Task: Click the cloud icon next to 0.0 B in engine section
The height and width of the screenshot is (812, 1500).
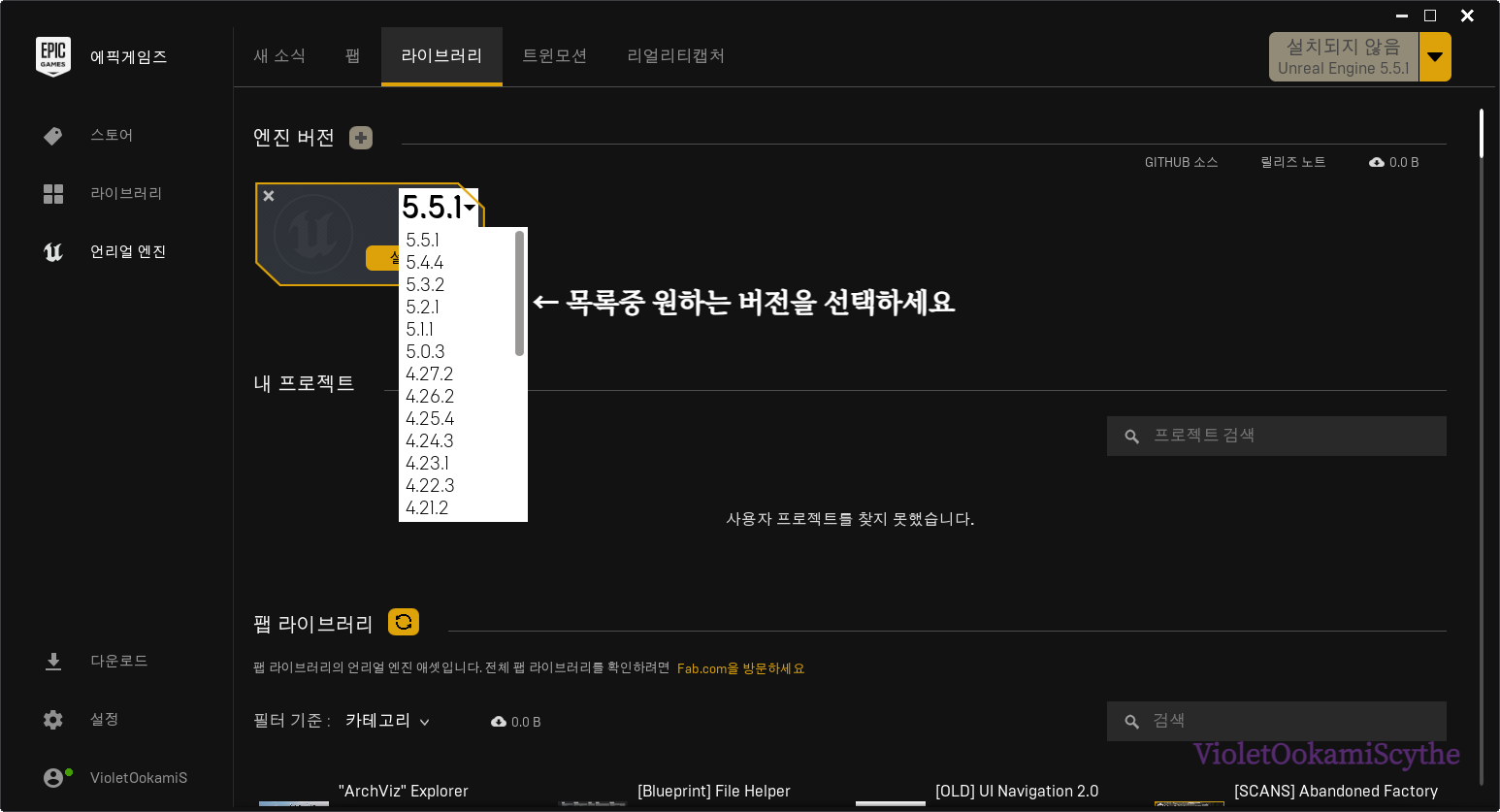Action: coord(1377,162)
